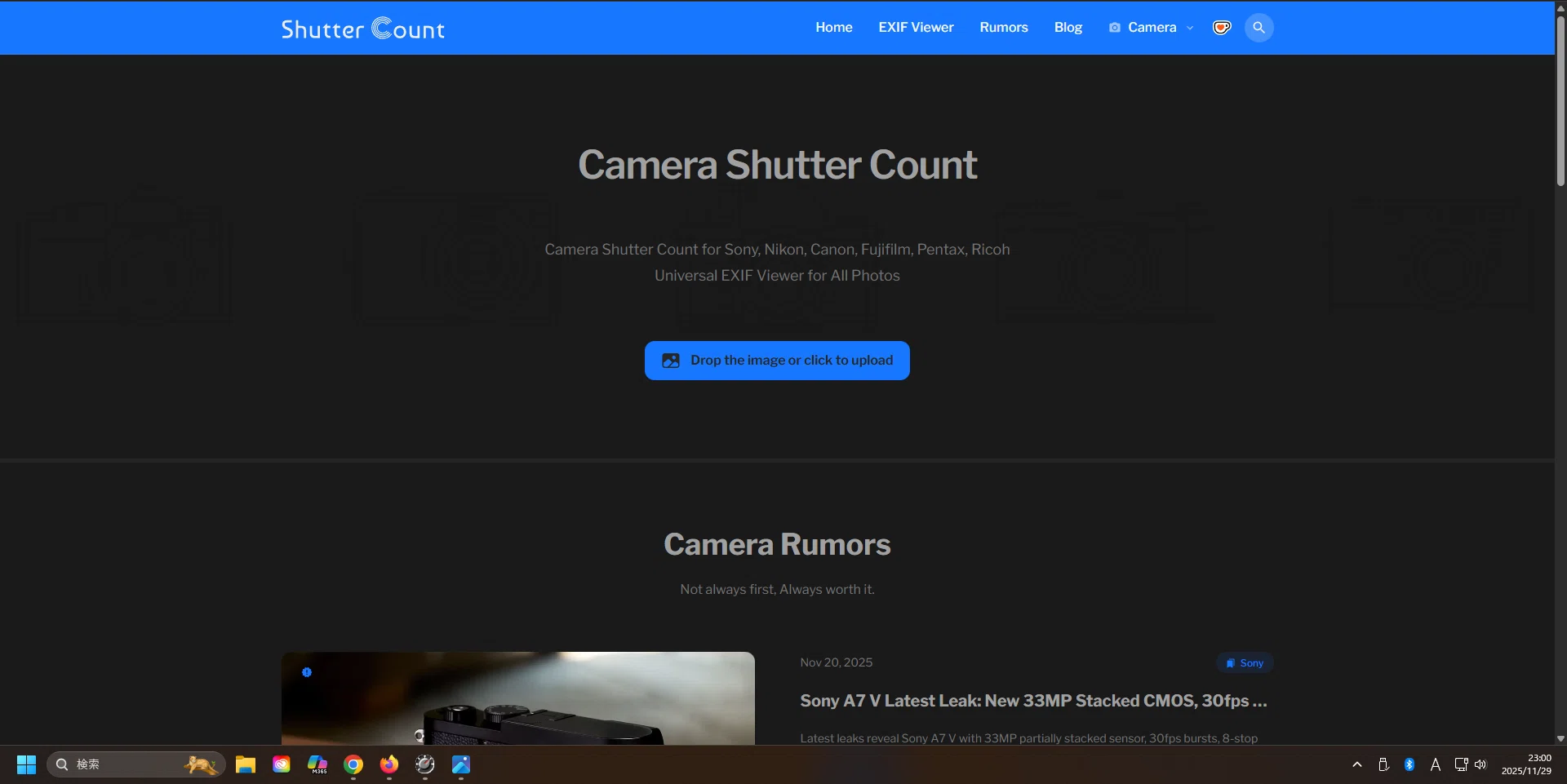Open the Sony A7 V Latest Leak article

pyautogui.click(x=1033, y=701)
